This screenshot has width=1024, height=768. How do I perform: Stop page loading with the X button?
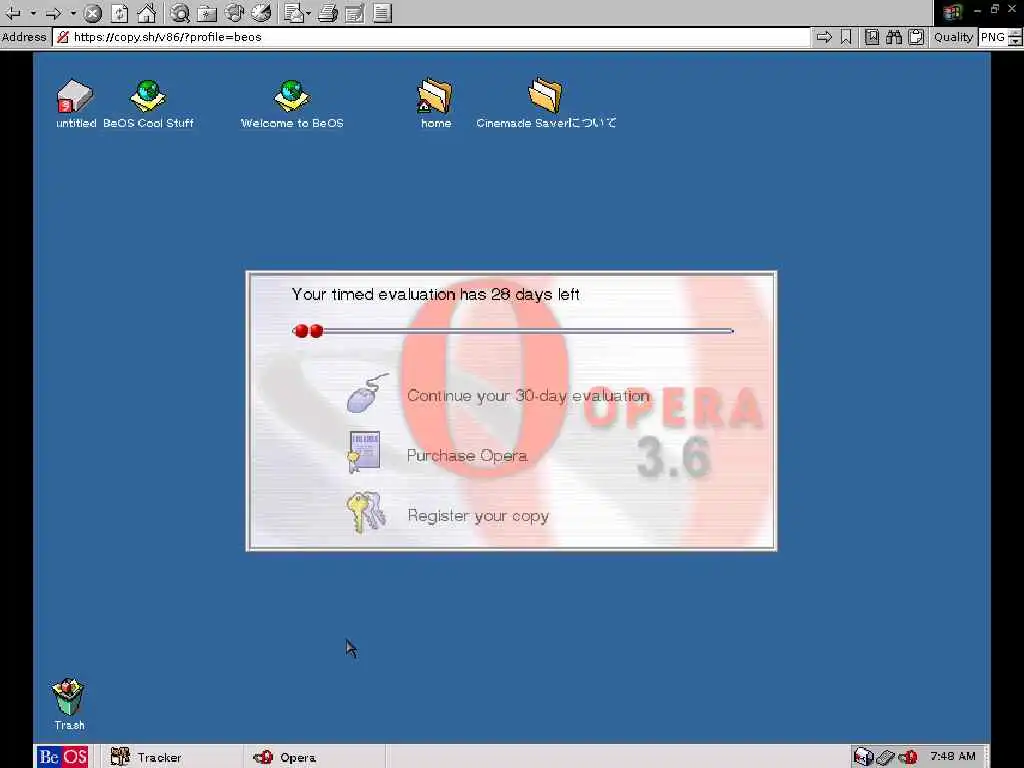(x=93, y=12)
